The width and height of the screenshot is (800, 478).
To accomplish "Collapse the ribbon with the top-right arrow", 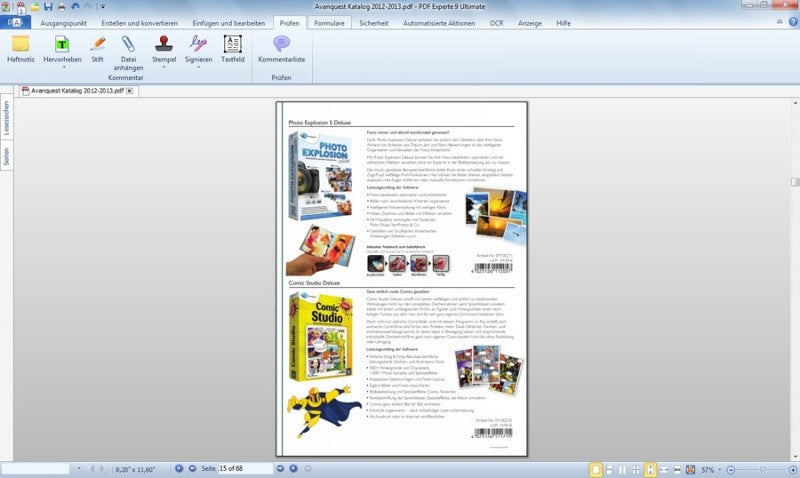I will pyautogui.click(x=779, y=21).
